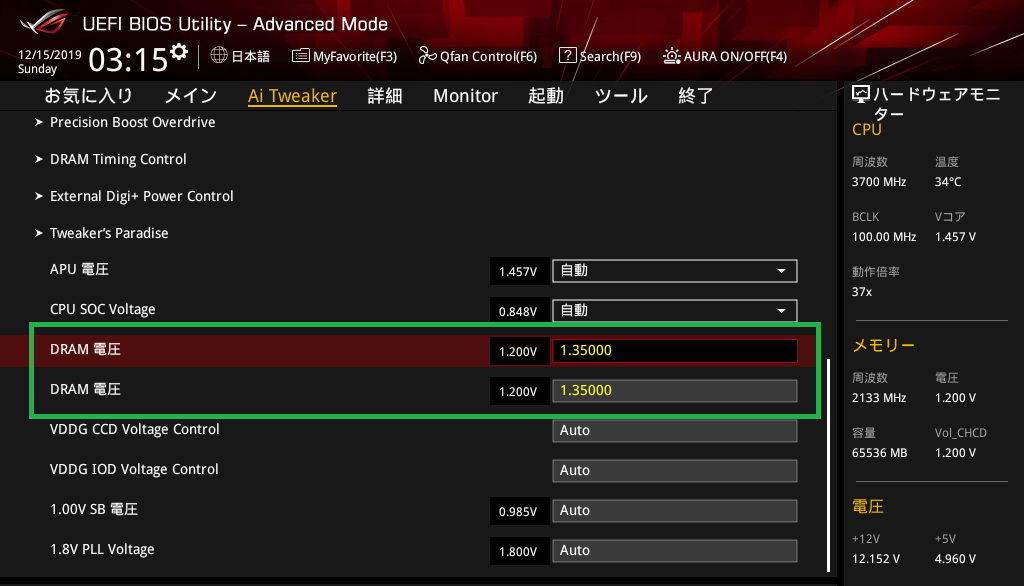The image size is (1024, 586).
Task: Click the highlighted DRAM 電圧 input field
Action: click(675, 351)
